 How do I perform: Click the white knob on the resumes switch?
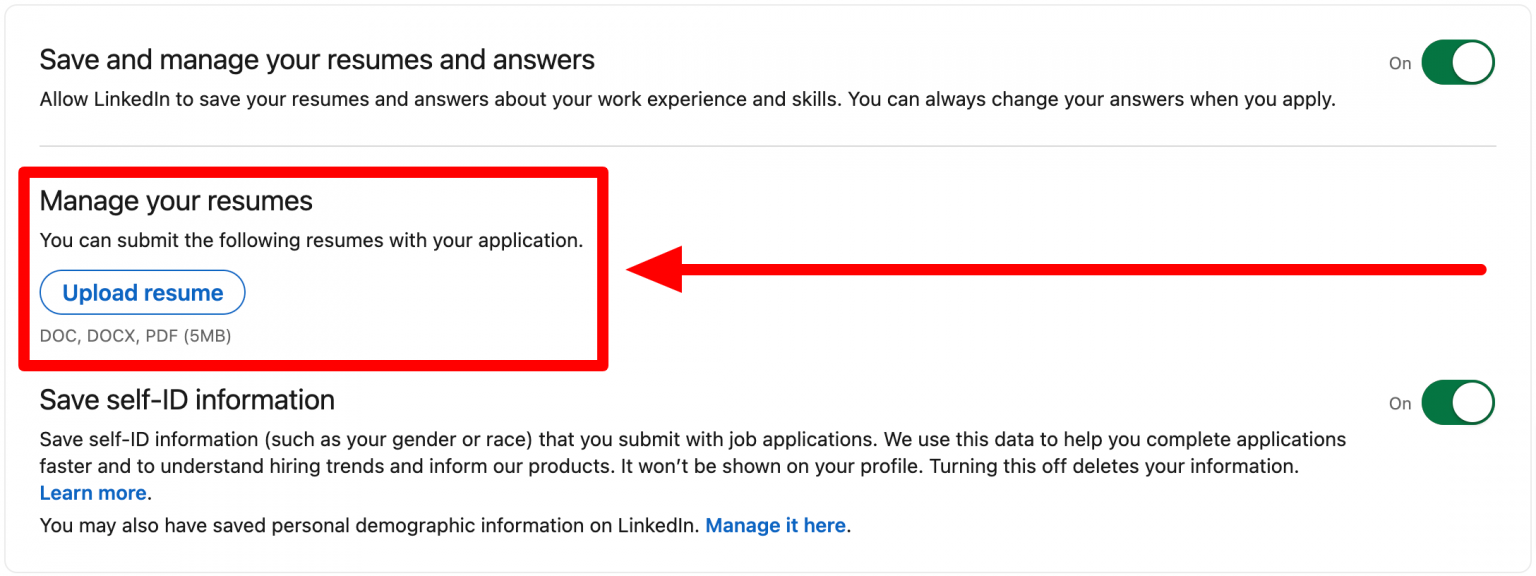1472,63
